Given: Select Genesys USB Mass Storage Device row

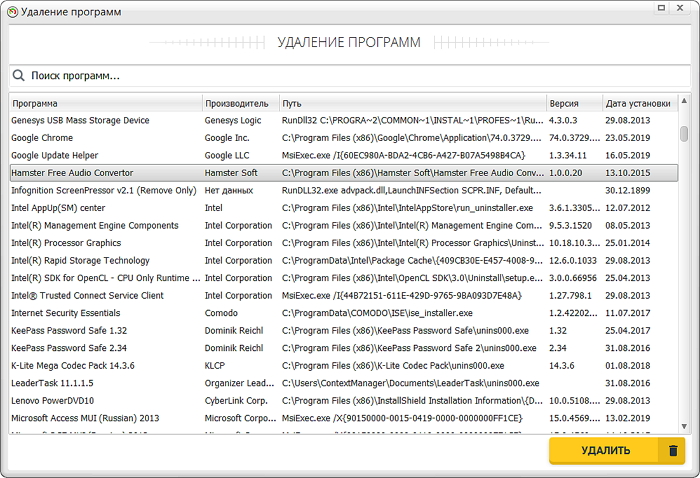Looking at the screenshot, I should pos(344,121).
